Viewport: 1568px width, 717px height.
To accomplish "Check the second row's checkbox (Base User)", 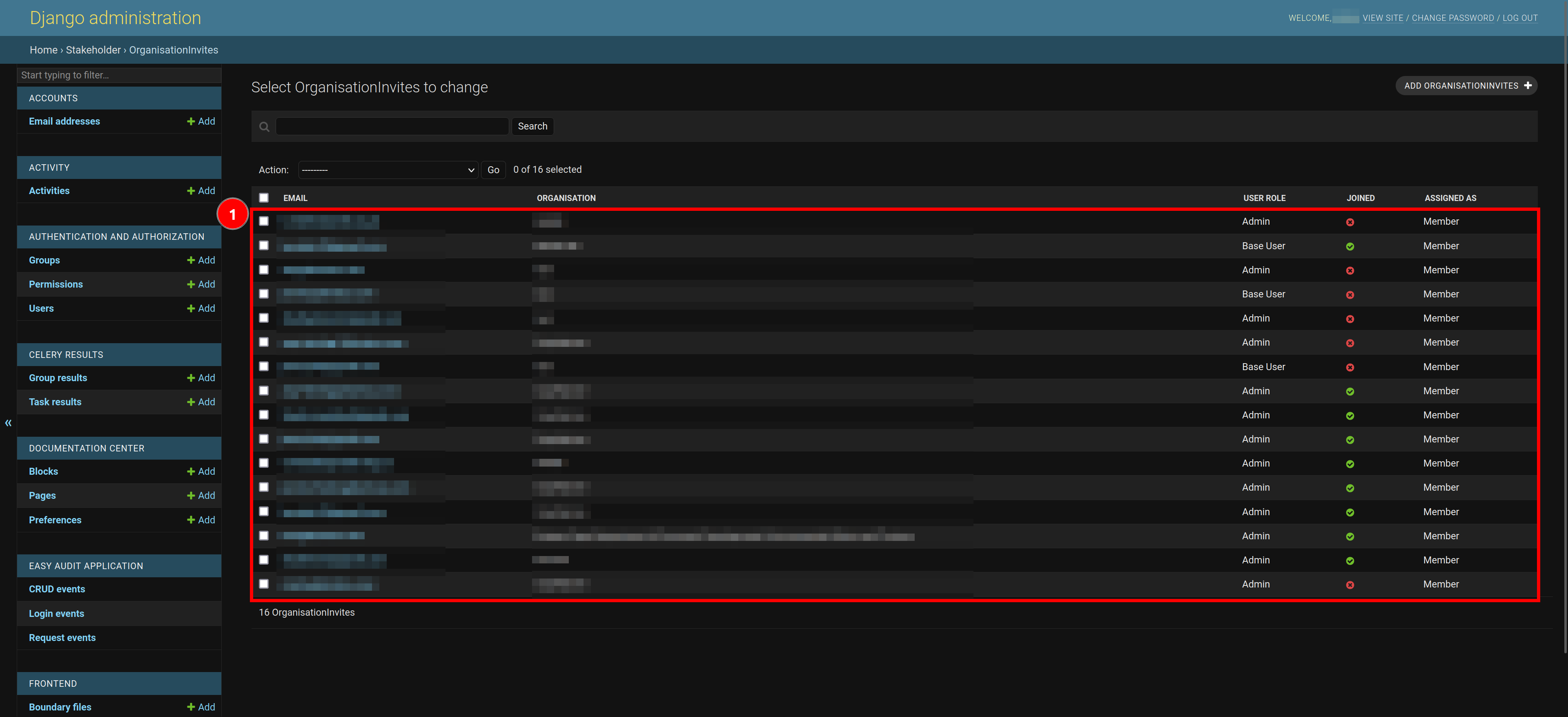I will [263, 245].
